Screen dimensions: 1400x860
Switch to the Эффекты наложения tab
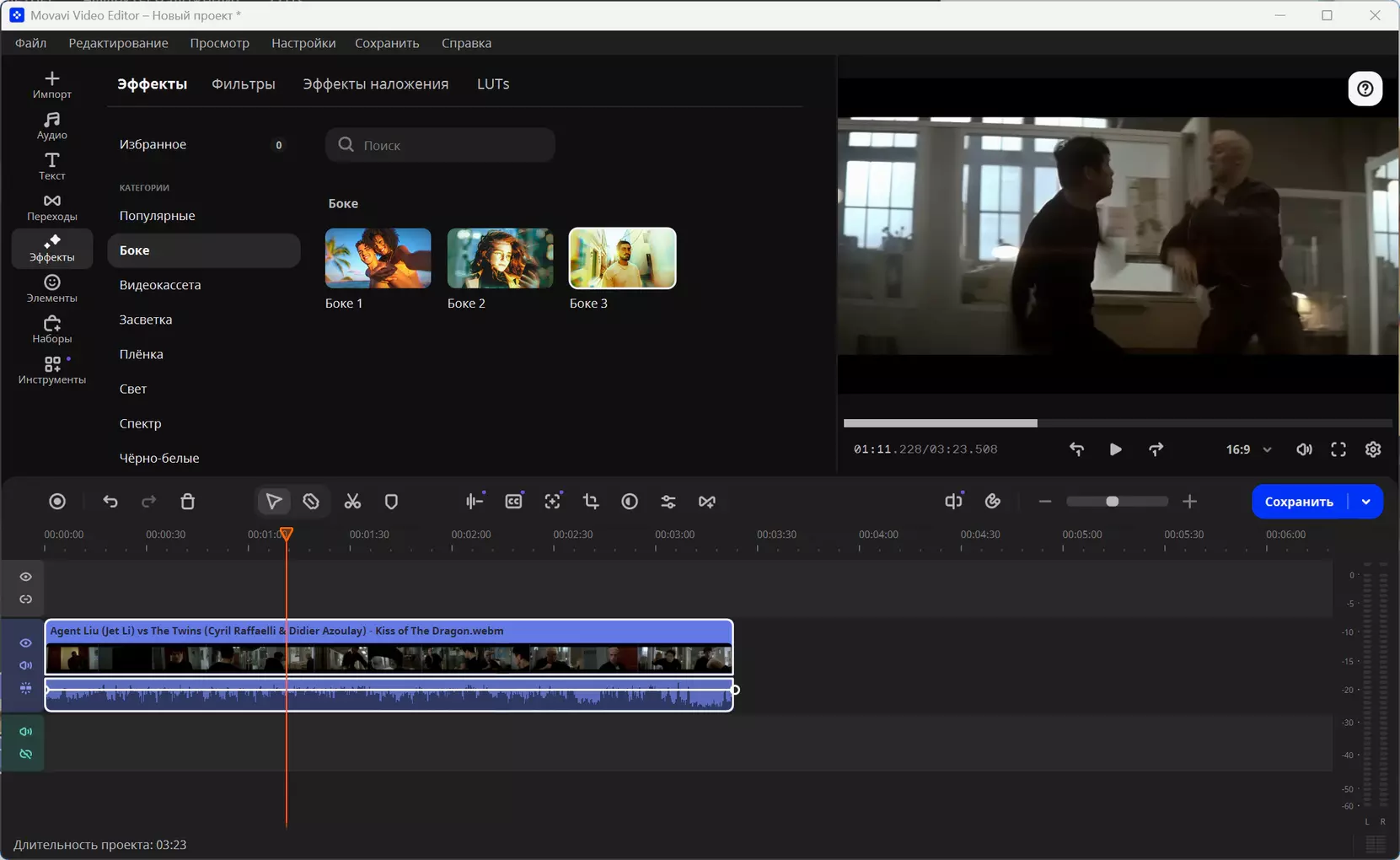pyautogui.click(x=376, y=84)
